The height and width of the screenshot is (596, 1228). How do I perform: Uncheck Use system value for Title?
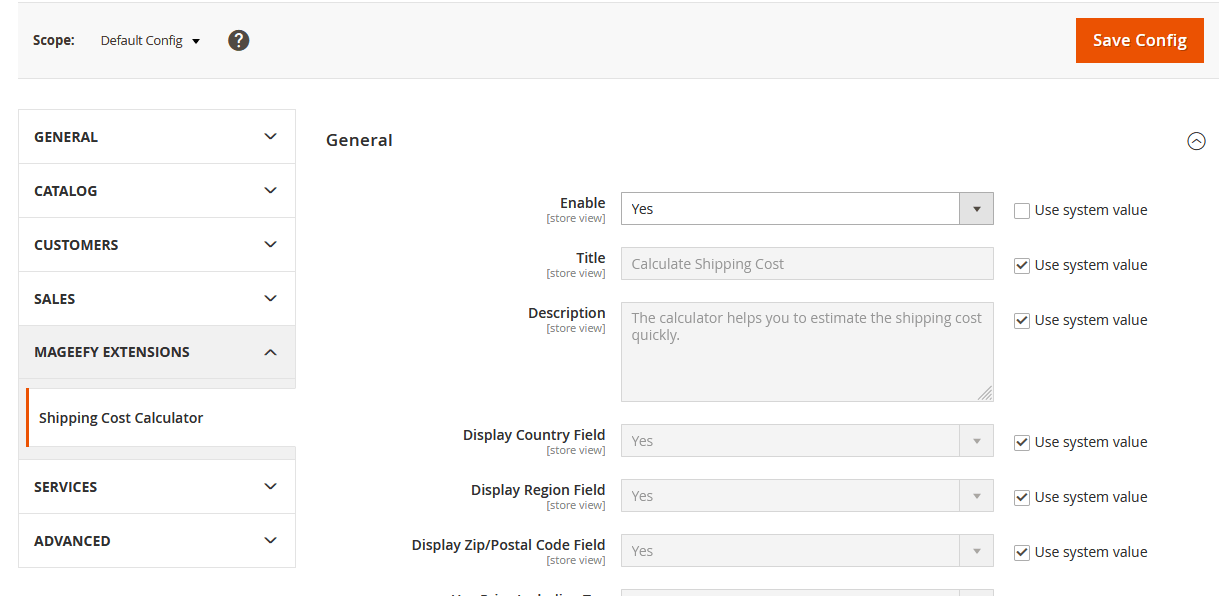coord(1022,266)
